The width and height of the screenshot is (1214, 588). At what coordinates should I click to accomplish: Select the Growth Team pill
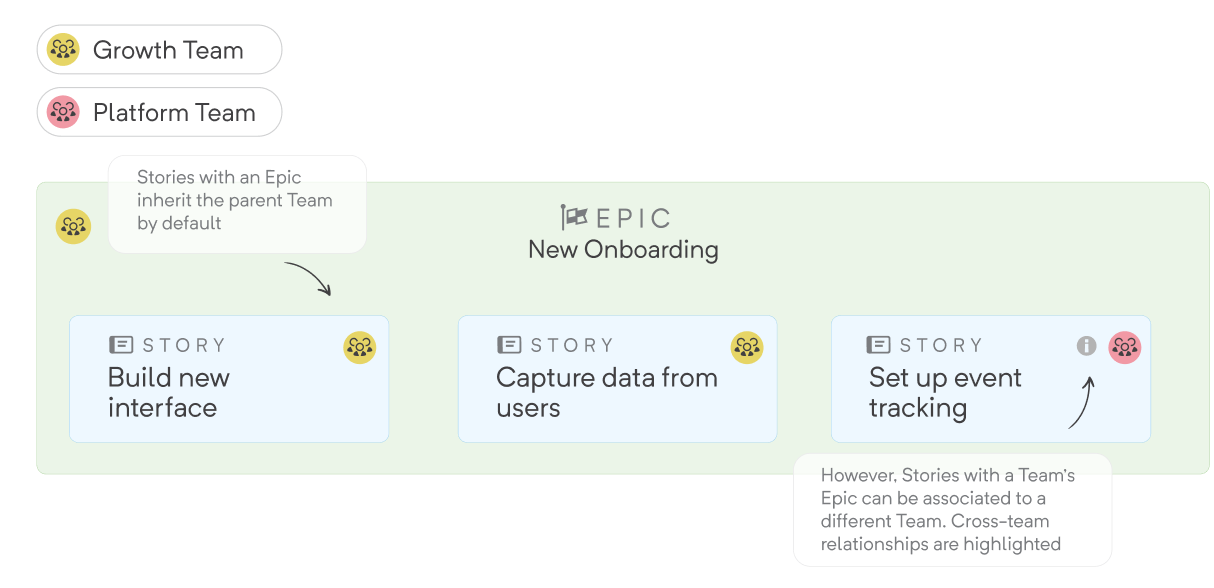pos(159,50)
